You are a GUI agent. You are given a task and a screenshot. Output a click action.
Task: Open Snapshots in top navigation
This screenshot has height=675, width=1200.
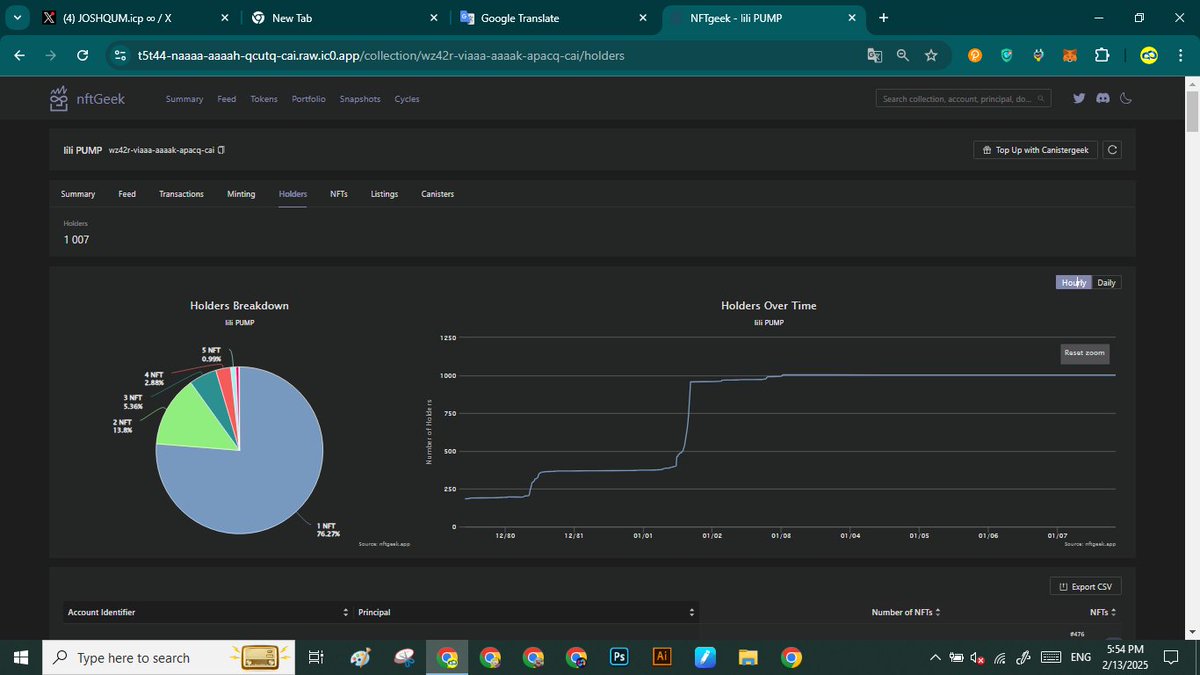click(360, 99)
